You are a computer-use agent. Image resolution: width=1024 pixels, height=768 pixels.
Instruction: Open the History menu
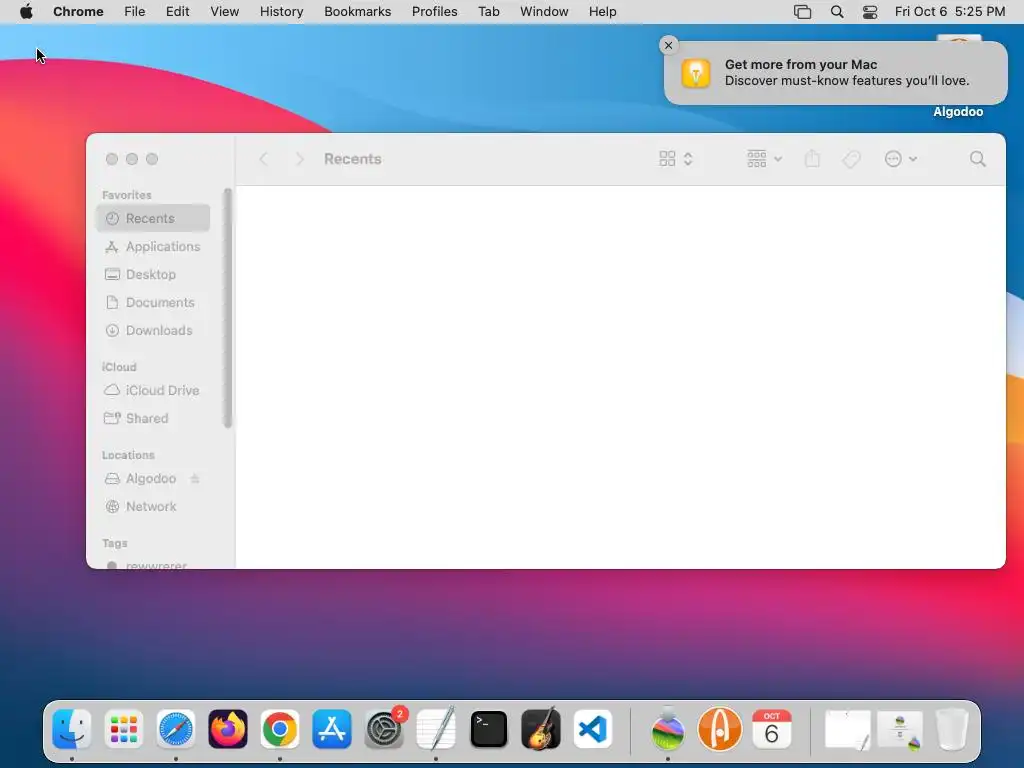(281, 12)
